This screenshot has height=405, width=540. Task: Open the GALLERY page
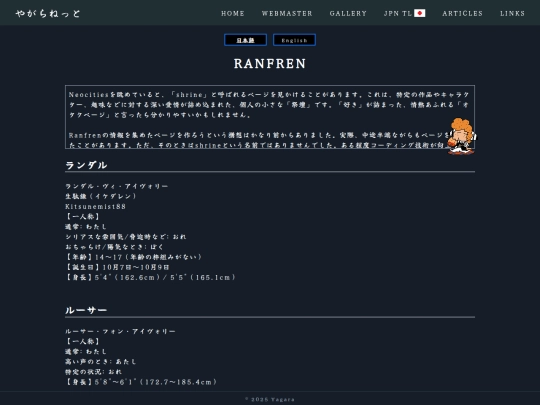click(348, 13)
